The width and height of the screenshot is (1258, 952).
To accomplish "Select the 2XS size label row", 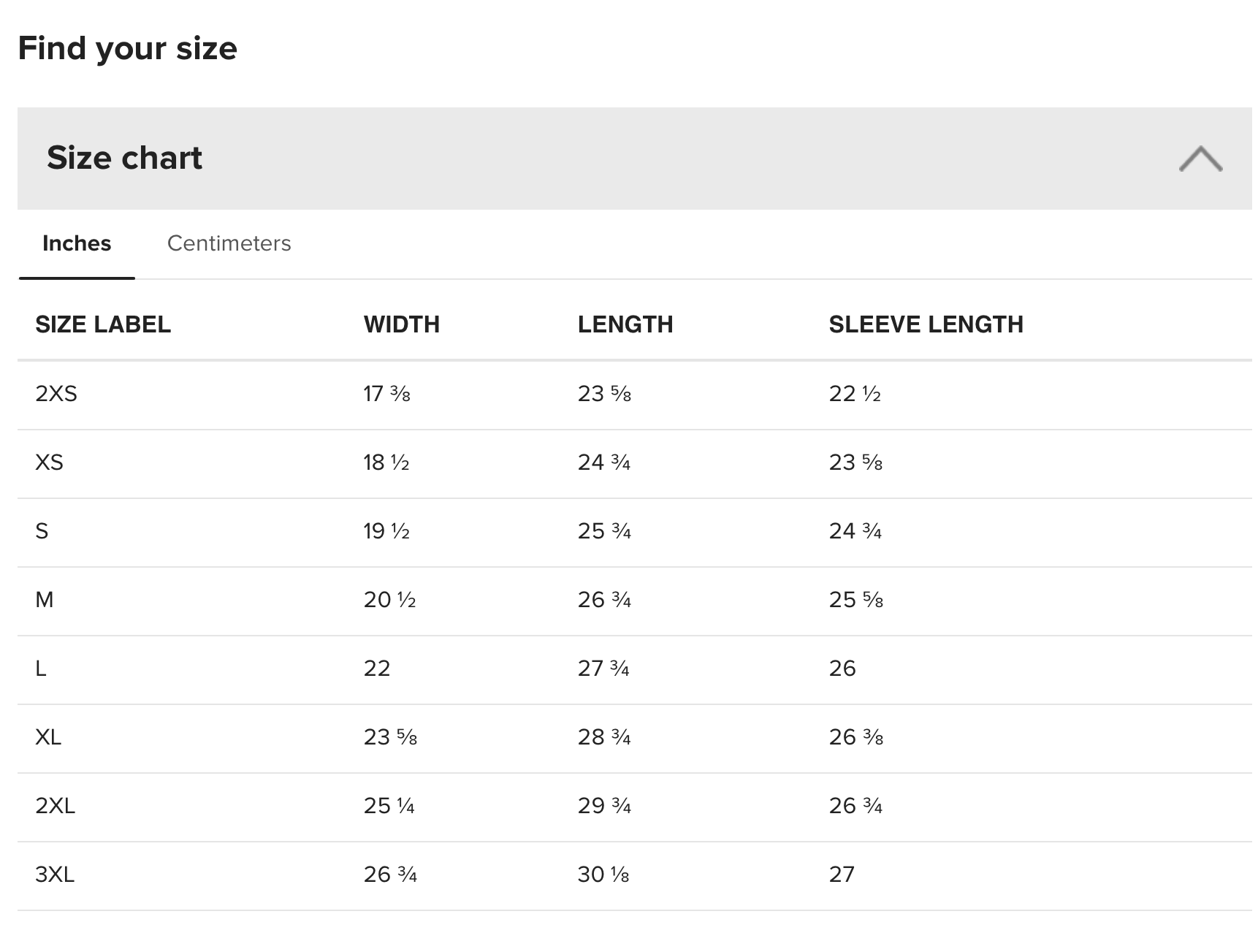I will click(x=56, y=394).
